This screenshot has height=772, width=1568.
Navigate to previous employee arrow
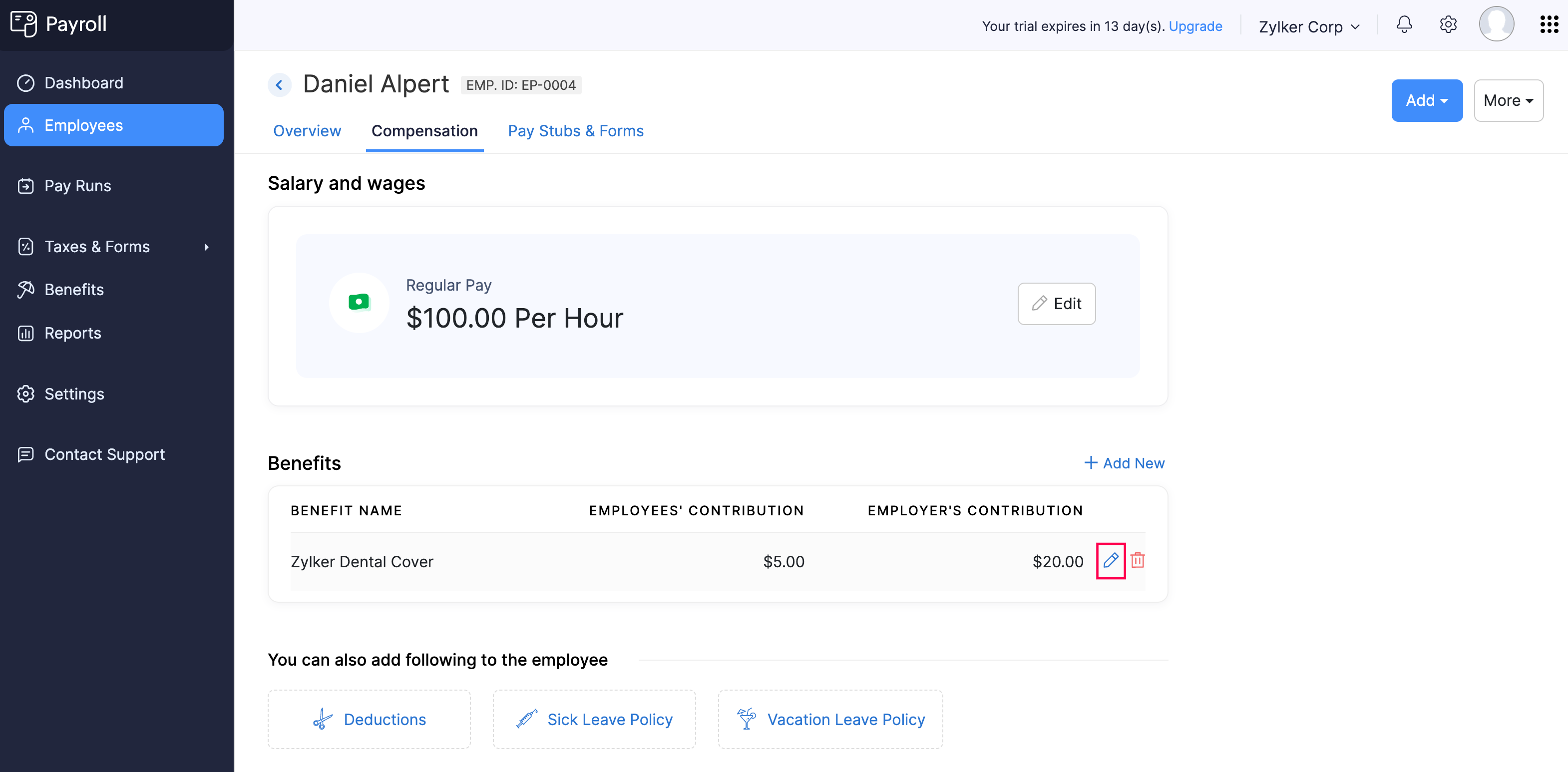[280, 85]
